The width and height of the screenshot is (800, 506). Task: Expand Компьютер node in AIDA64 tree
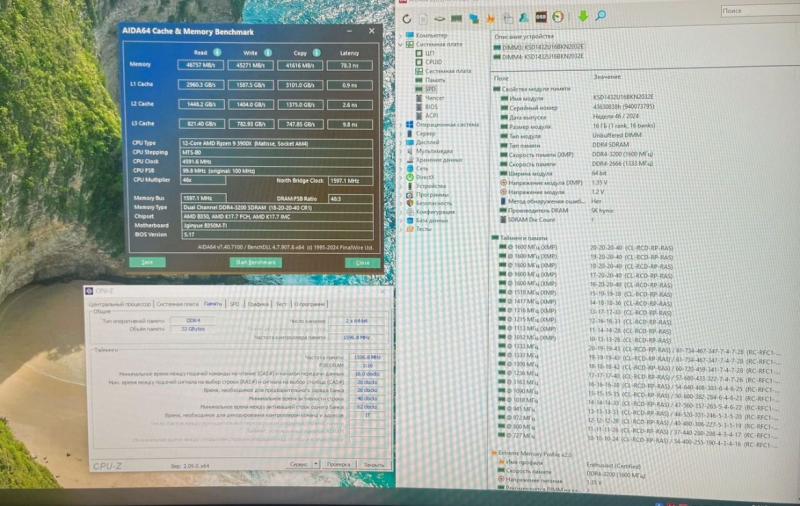coord(401,35)
